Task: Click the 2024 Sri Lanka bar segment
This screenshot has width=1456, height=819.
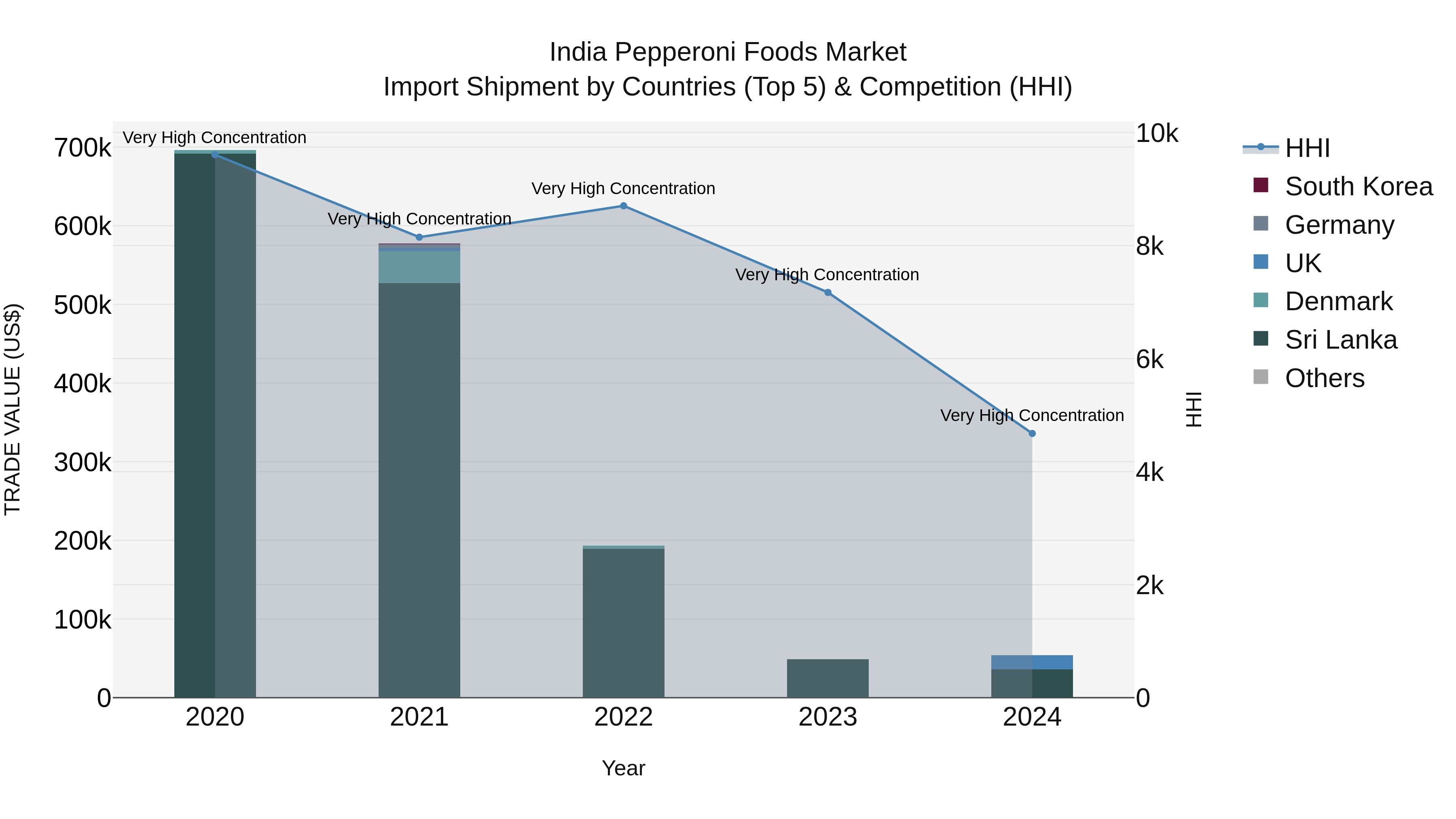Action: tap(1032, 684)
